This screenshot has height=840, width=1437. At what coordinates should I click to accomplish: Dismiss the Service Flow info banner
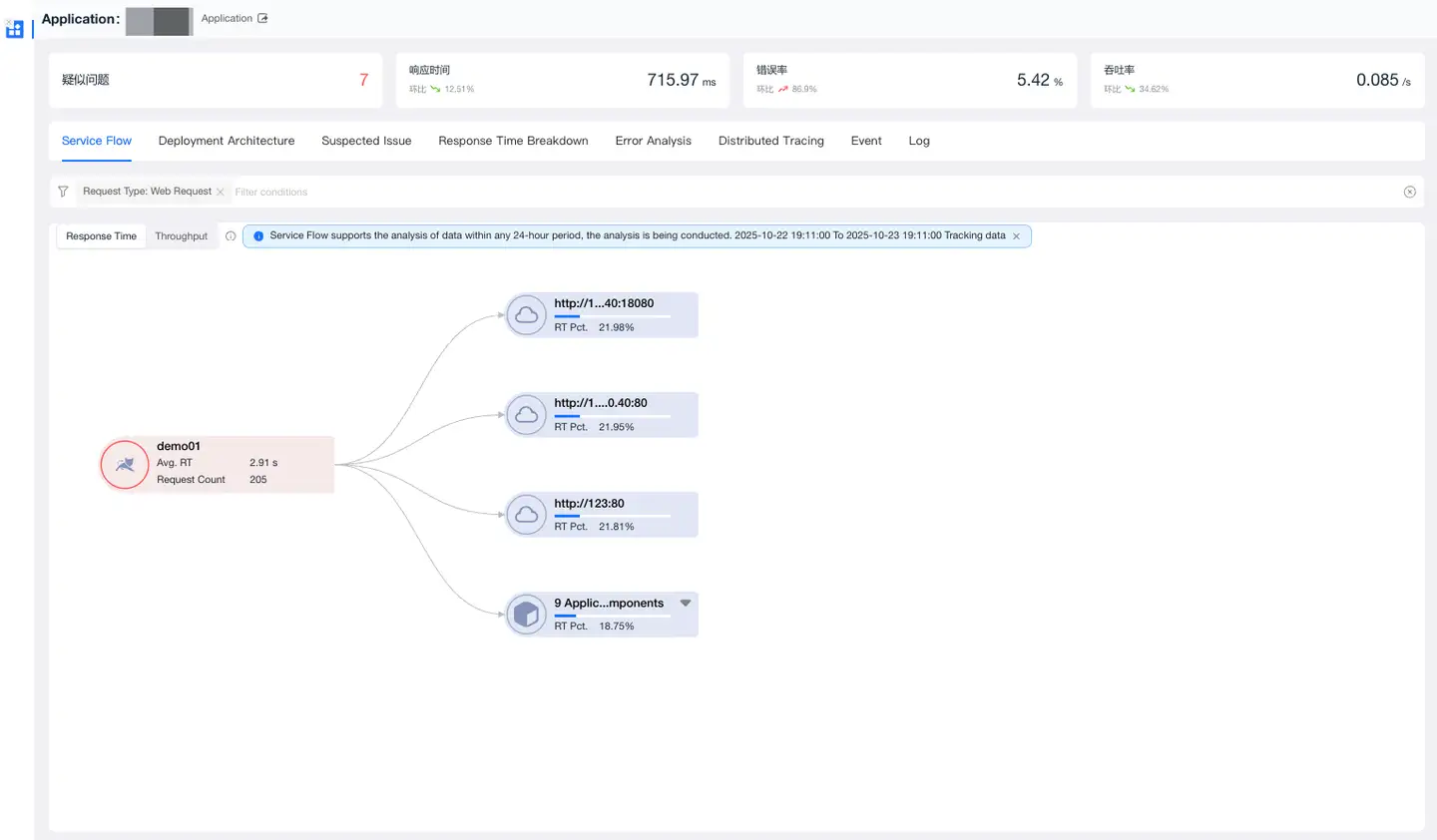point(1016,236)
